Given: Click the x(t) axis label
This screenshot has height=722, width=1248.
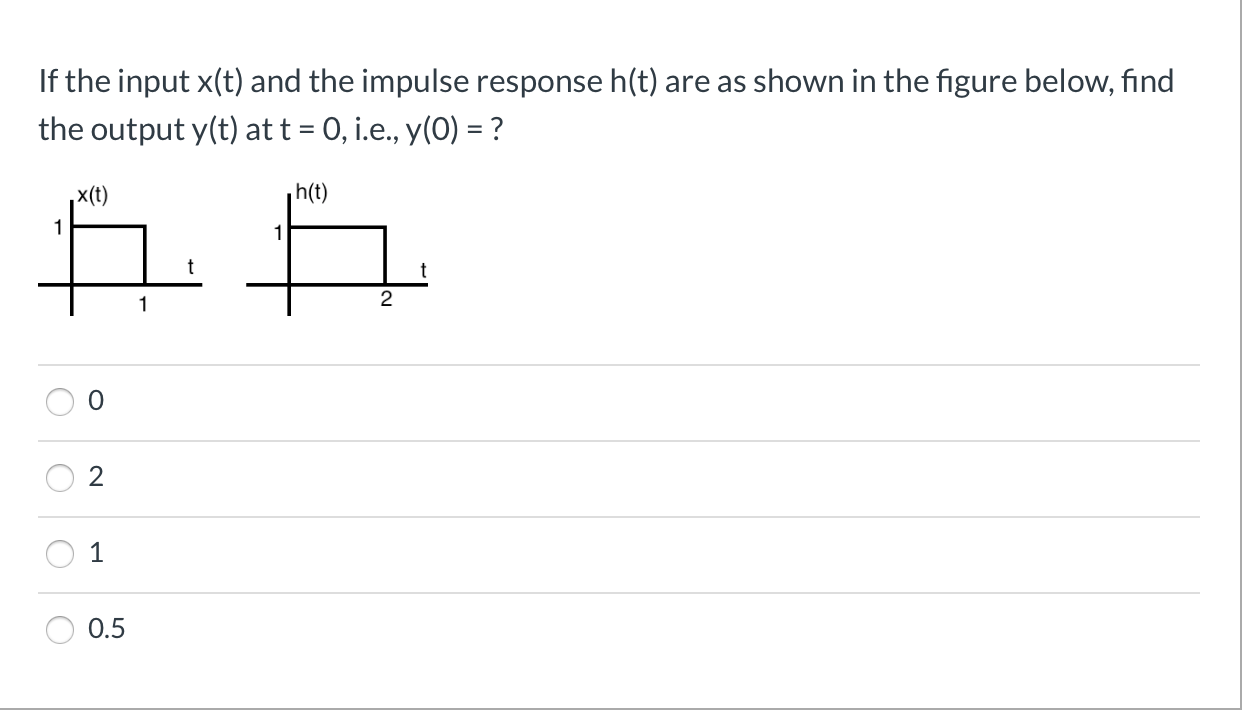Looking at the screenshot, I should (x=90, y=194).
